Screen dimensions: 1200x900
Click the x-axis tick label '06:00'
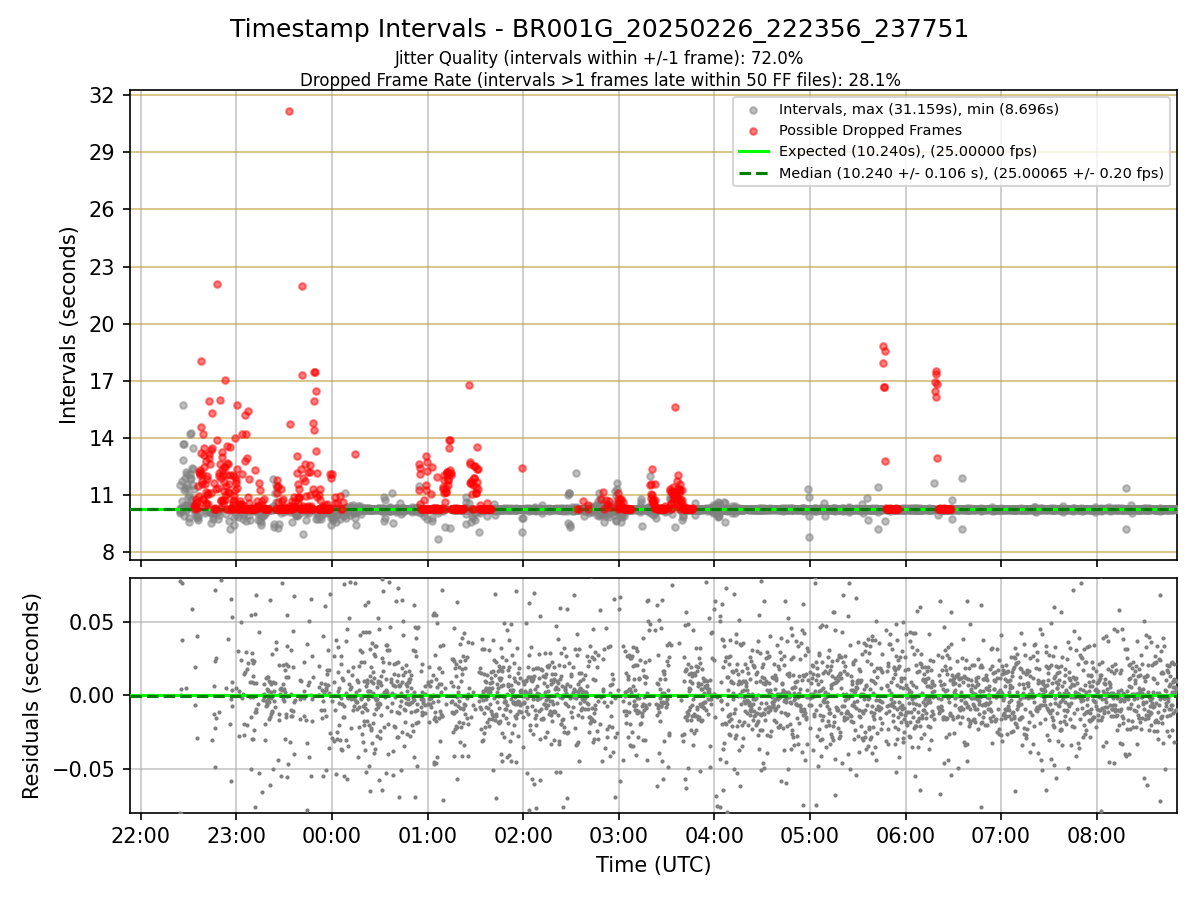point(906,836)
